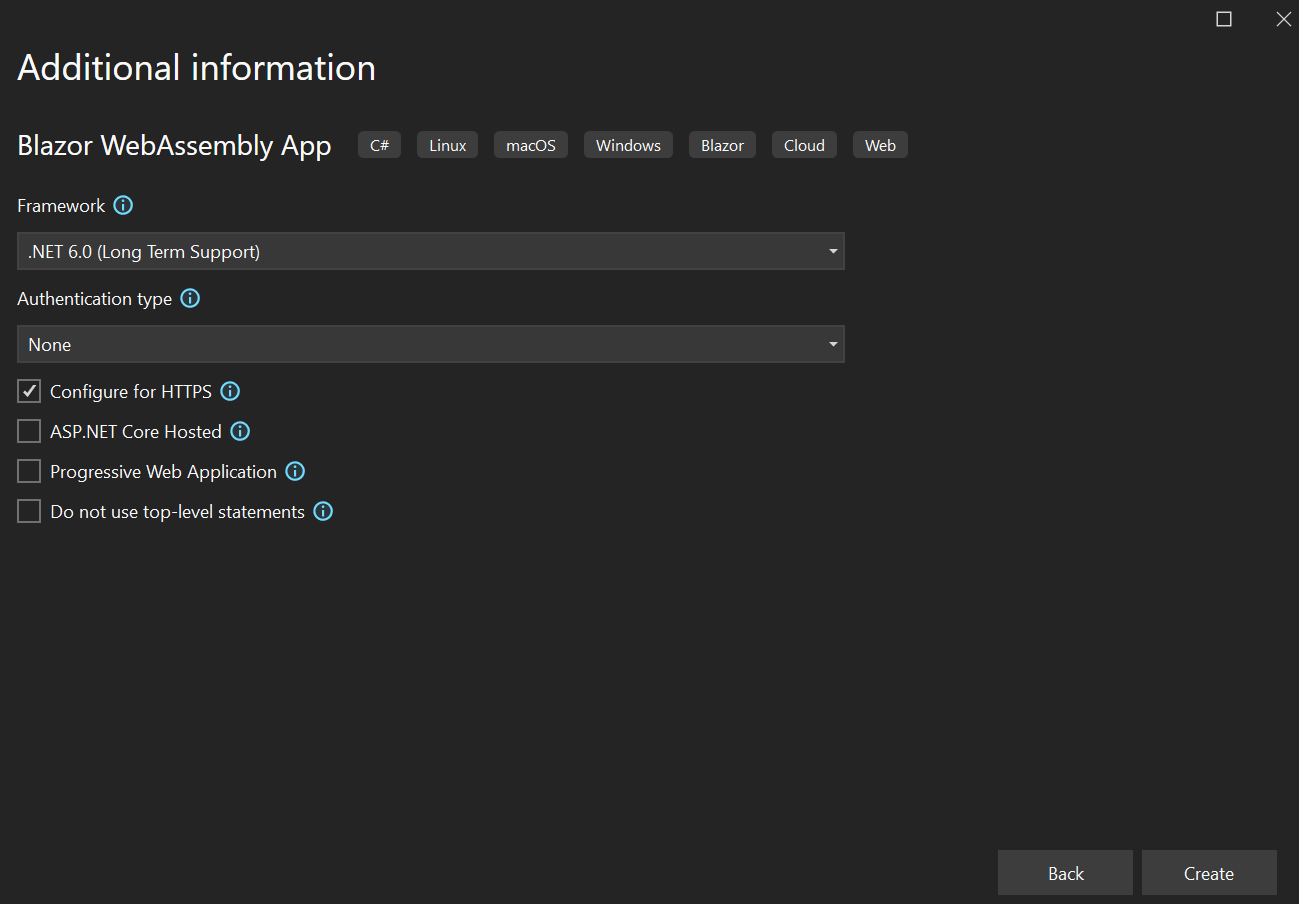The height and width of the screenshot is (904, 1299).
Task: Click the macOS tag
Action: click(531, 145)
